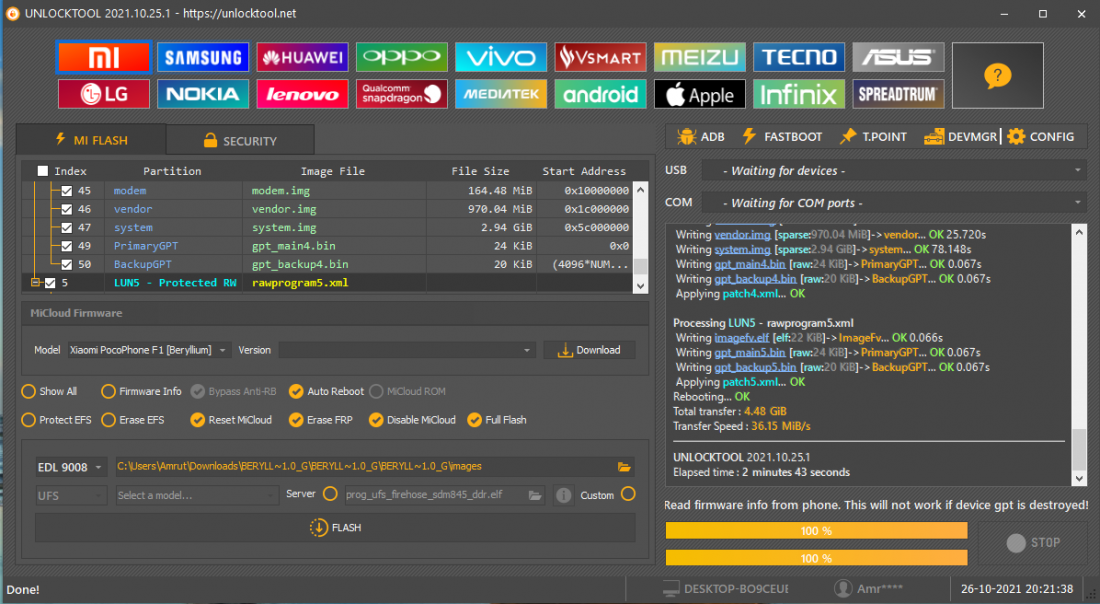Open the DEVMGR device manager

[960, 137]
